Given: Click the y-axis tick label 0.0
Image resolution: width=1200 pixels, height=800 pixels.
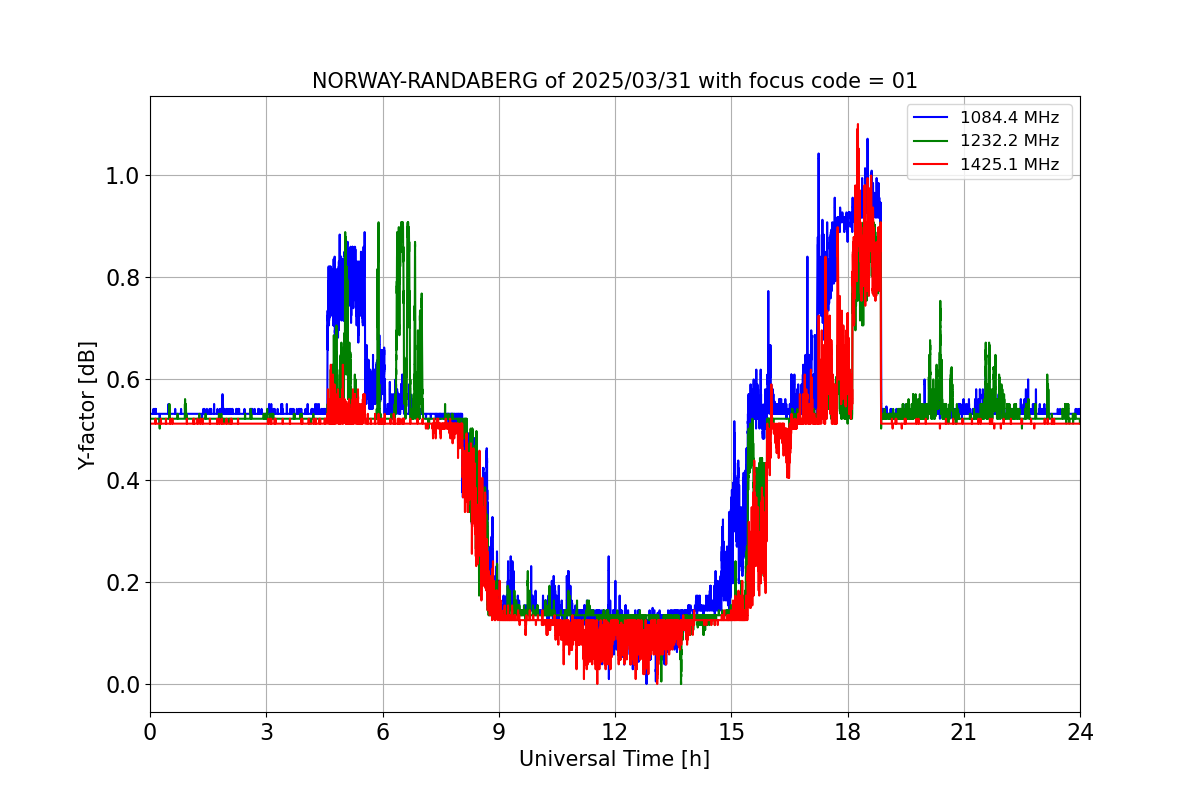Looking at the screenshot, I should coord(123,685).
